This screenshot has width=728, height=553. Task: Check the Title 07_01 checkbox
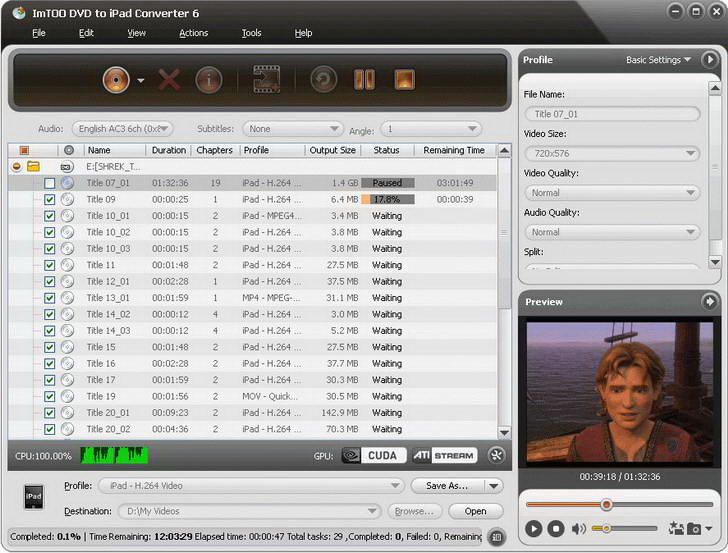click(x=50, y=183)
